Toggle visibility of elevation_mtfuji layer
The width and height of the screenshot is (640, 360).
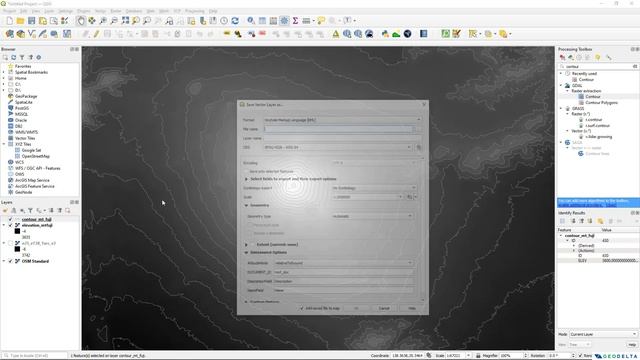[x=11, y=225]
